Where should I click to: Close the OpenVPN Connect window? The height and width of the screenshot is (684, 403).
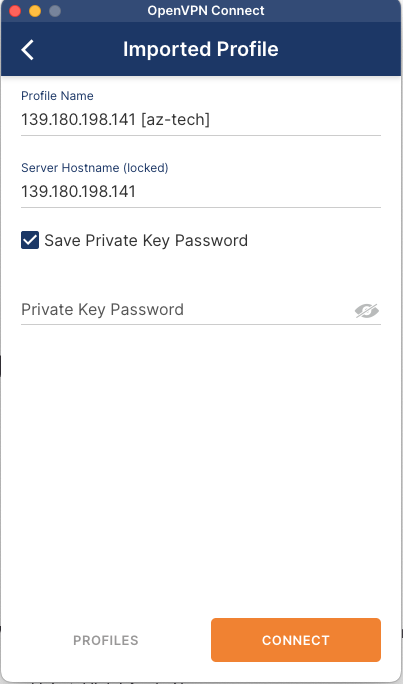click(15, 11)
